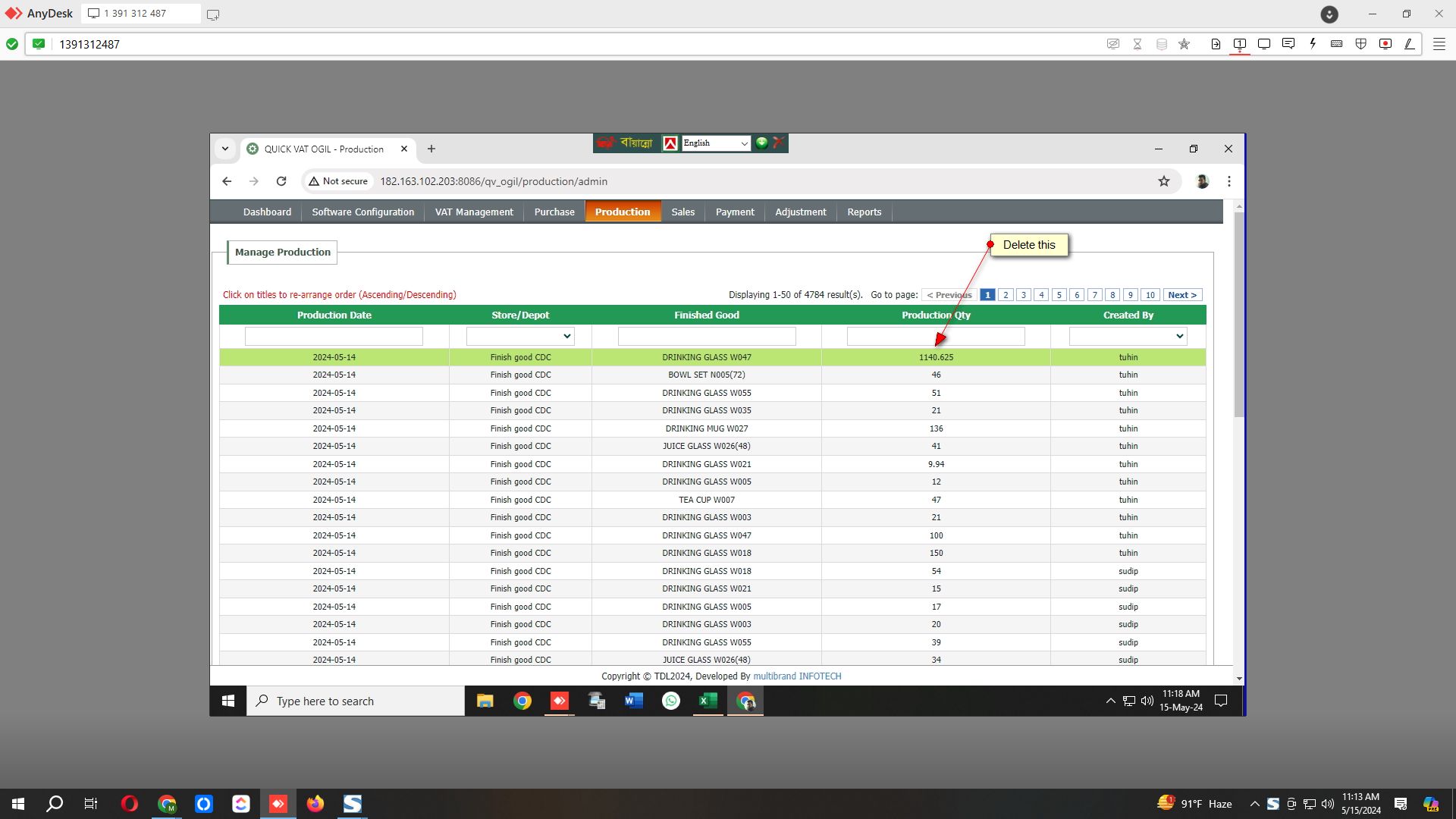Jump to page 5 of results
1456x819 pixels.
pos(1059,295)
